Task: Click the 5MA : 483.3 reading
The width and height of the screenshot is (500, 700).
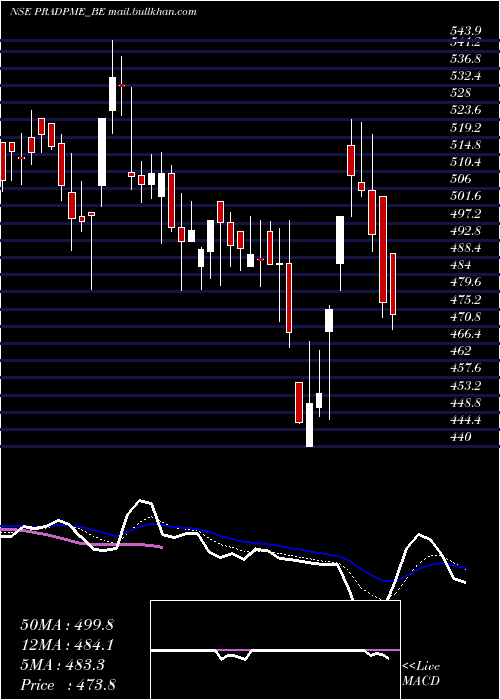Action: click(x=63, y=665)
